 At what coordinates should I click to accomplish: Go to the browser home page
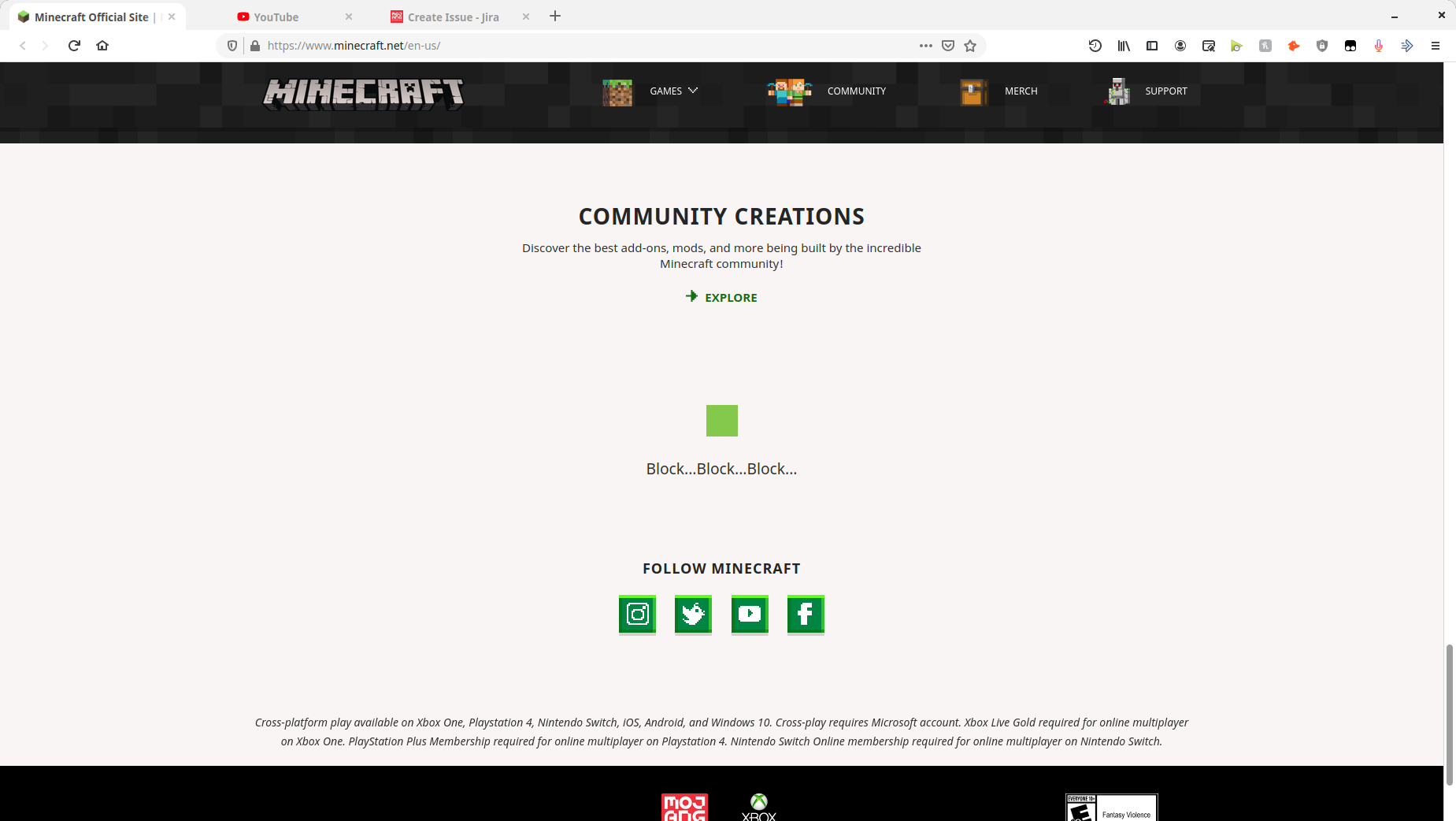(x=102, y=46)
